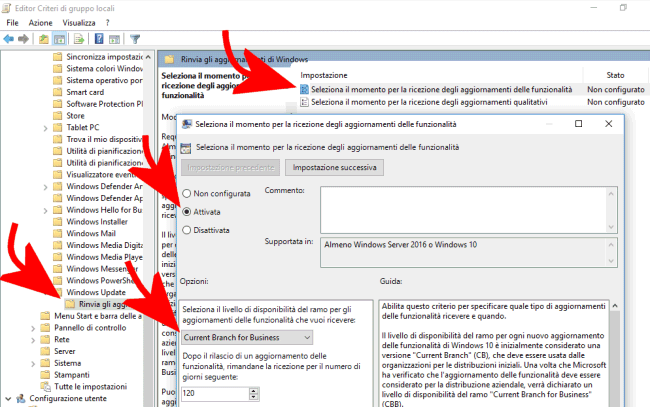Click the Smart card folder icon
Image resolution: width=650 pixels, height=407 pixels.
coord(58,92)
